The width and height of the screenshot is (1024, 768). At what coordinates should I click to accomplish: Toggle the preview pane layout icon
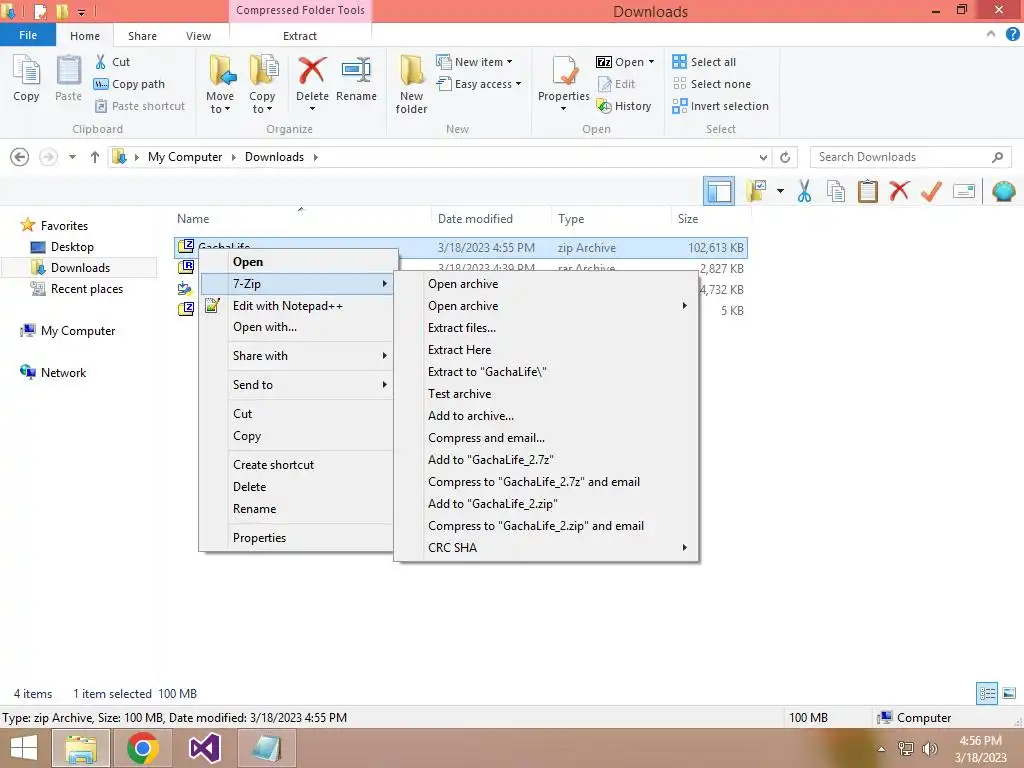click(x=719, y=191)
